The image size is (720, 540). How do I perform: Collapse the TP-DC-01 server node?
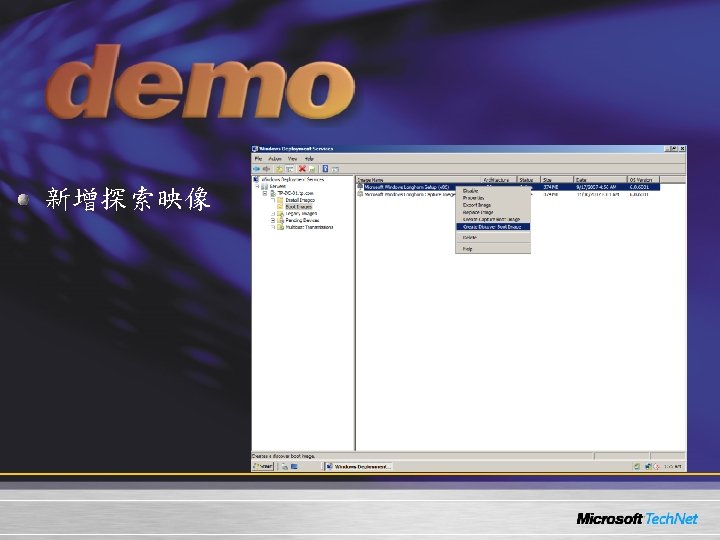click(265, 193)
